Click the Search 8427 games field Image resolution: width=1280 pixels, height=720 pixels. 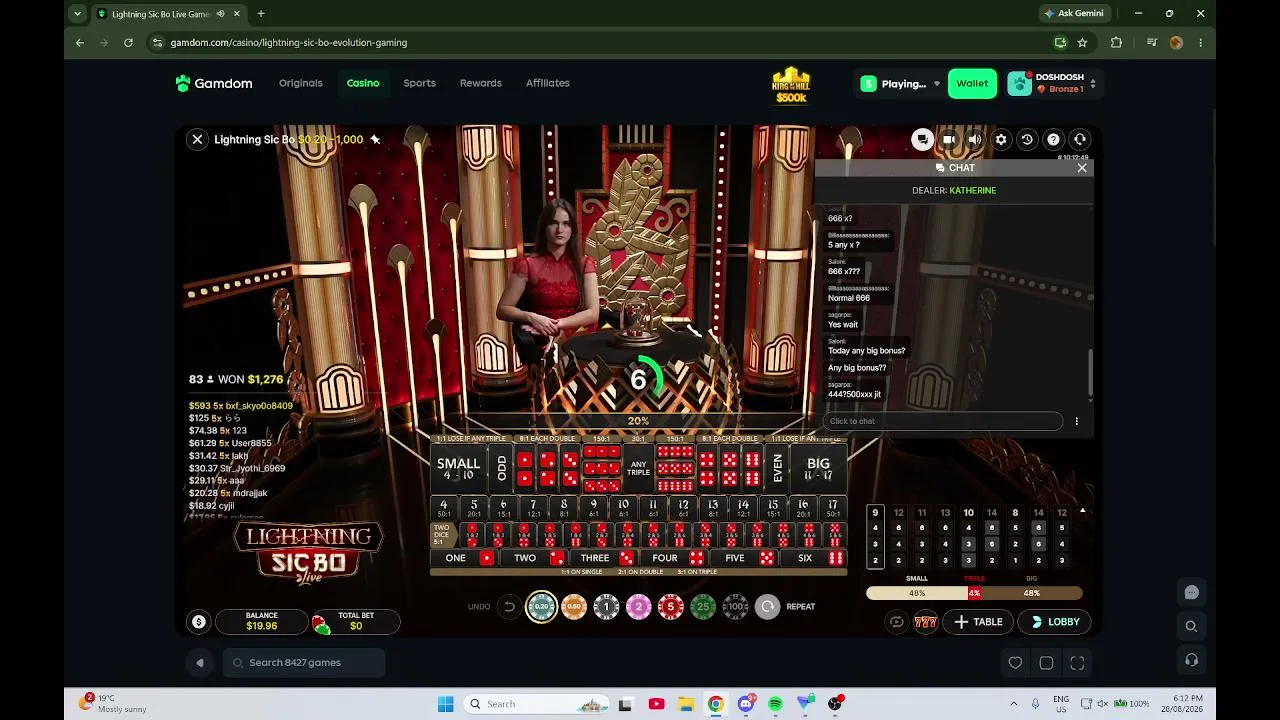coord(304,662)
